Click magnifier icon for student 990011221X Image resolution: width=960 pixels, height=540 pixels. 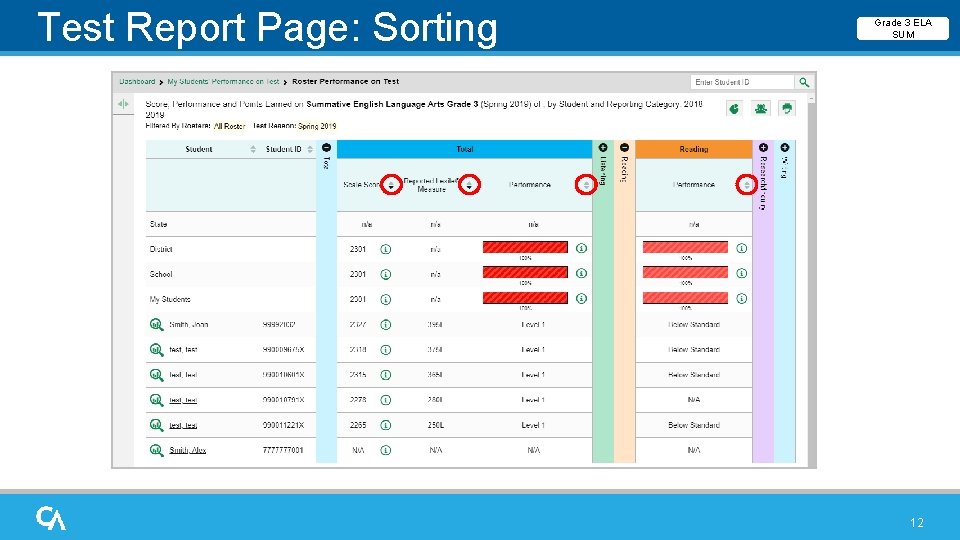click(157, 425)
